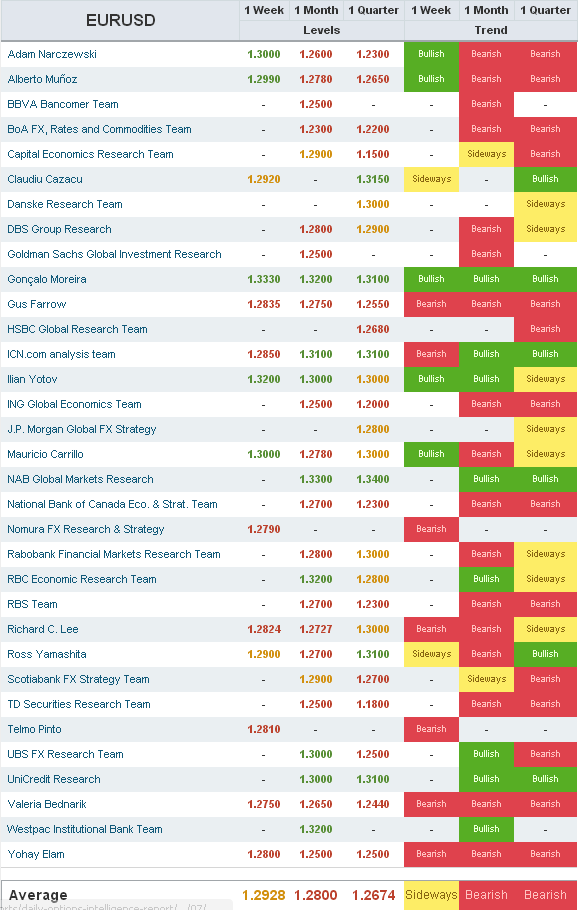The image size is (578, 910).
Task: Open Claudiu Cazacu's page
Action: click(45, 179)
